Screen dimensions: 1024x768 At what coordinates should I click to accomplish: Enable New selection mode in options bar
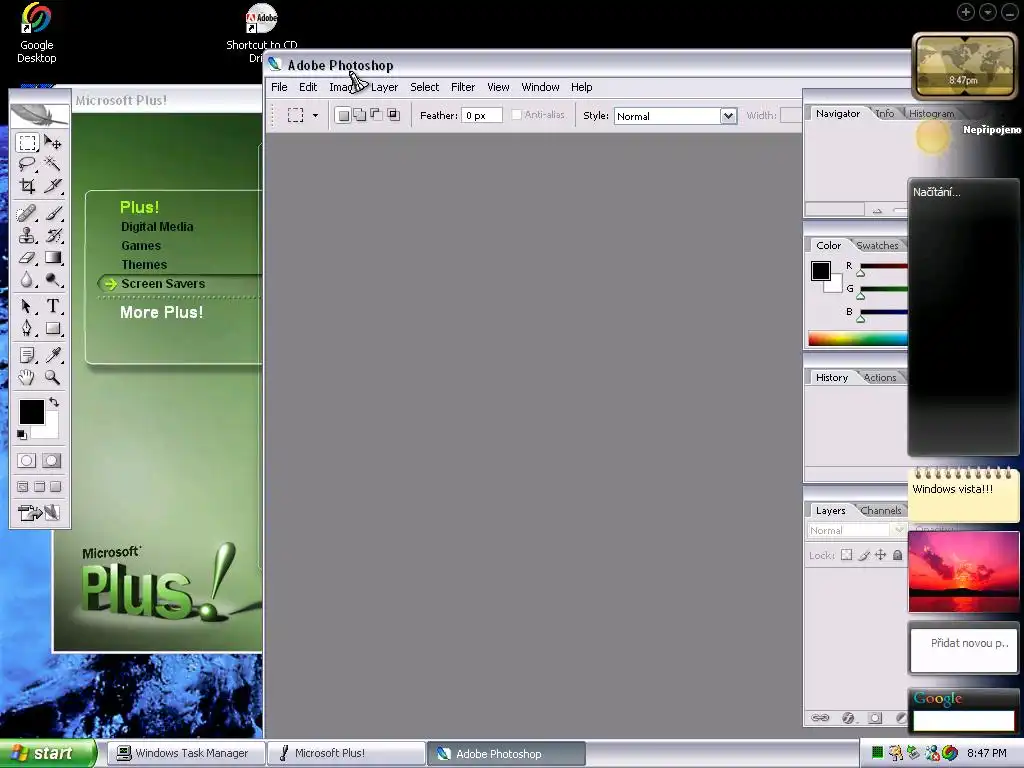click(343, 116)
